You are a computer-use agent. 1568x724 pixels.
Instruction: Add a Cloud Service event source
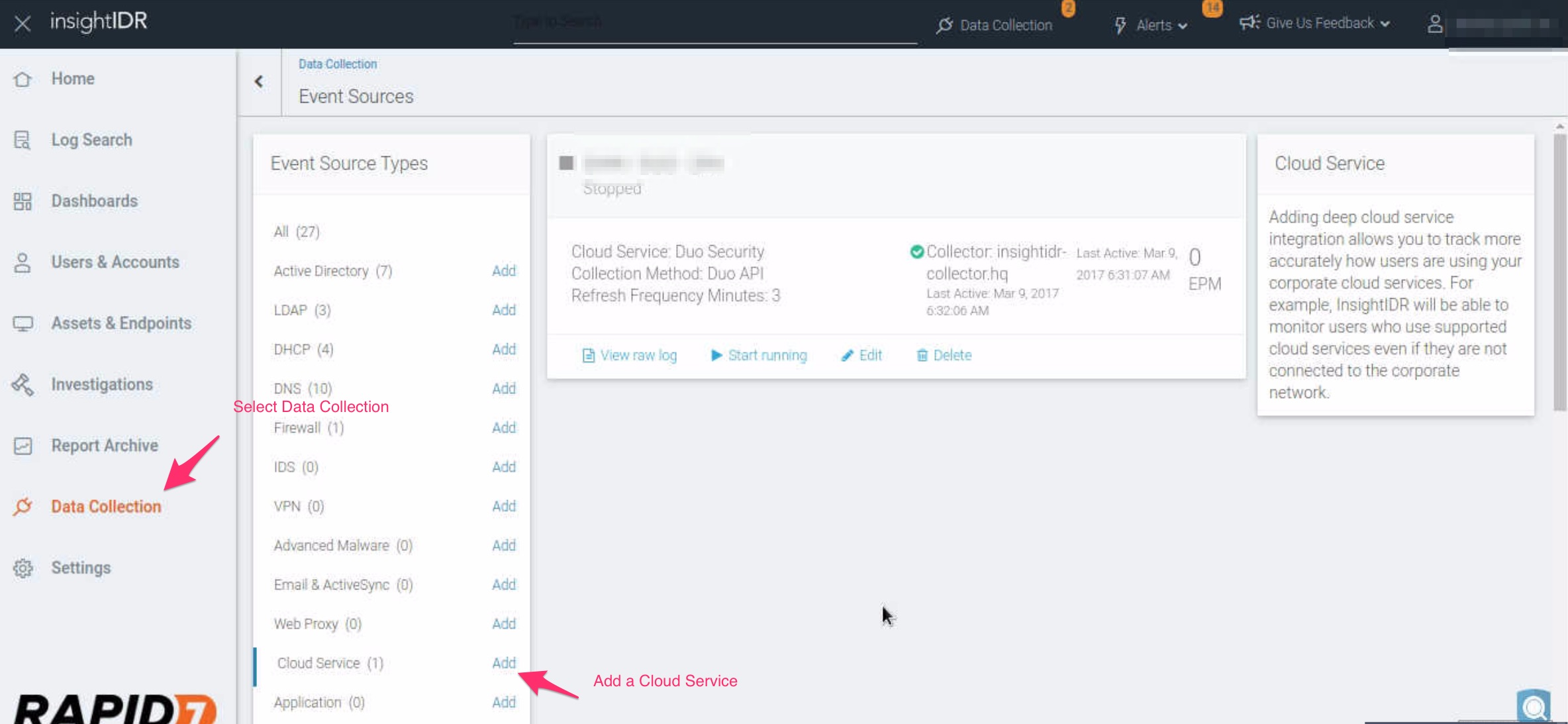point(503,662)
